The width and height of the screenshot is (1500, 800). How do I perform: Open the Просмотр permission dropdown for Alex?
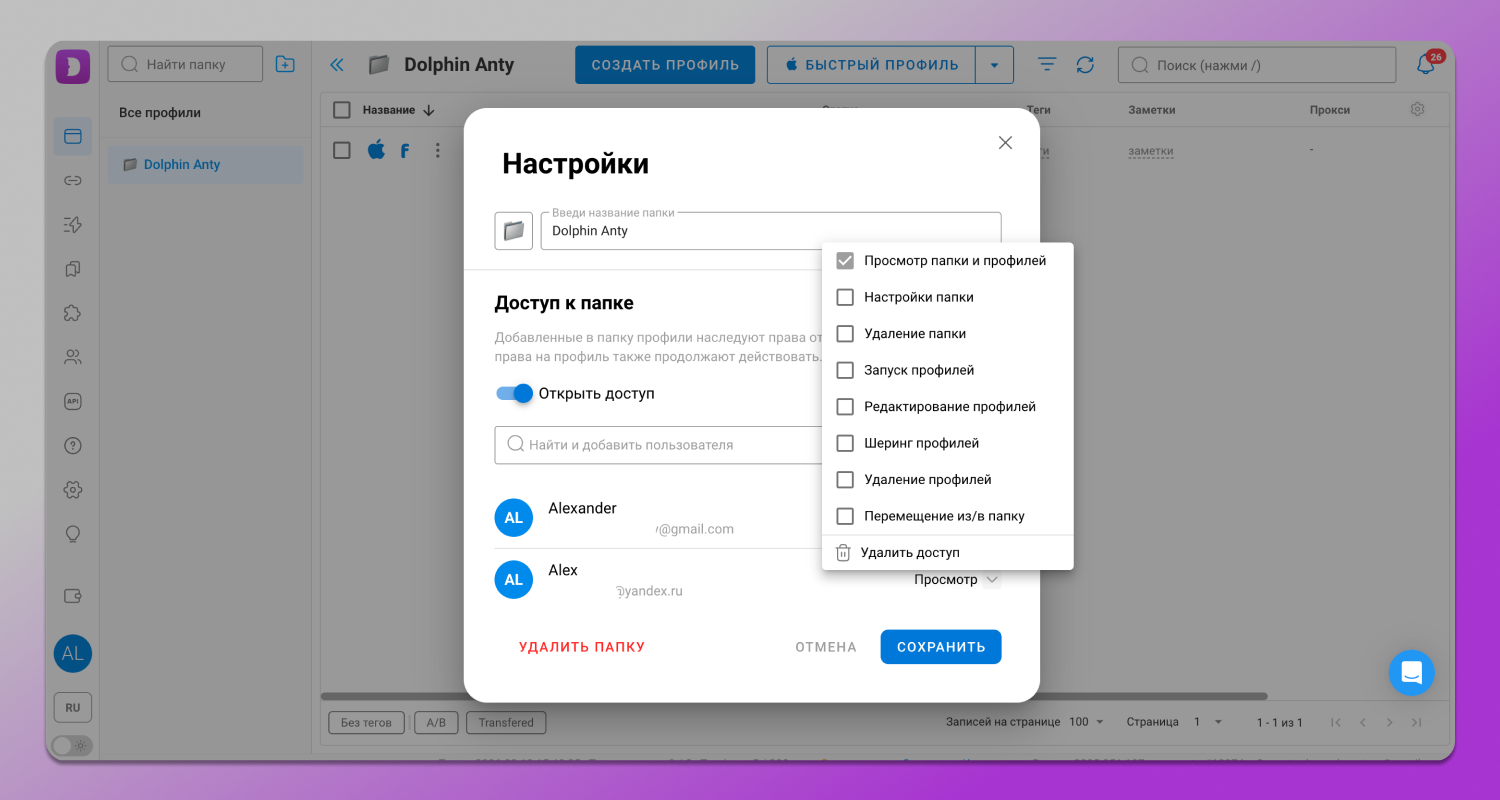957,579
